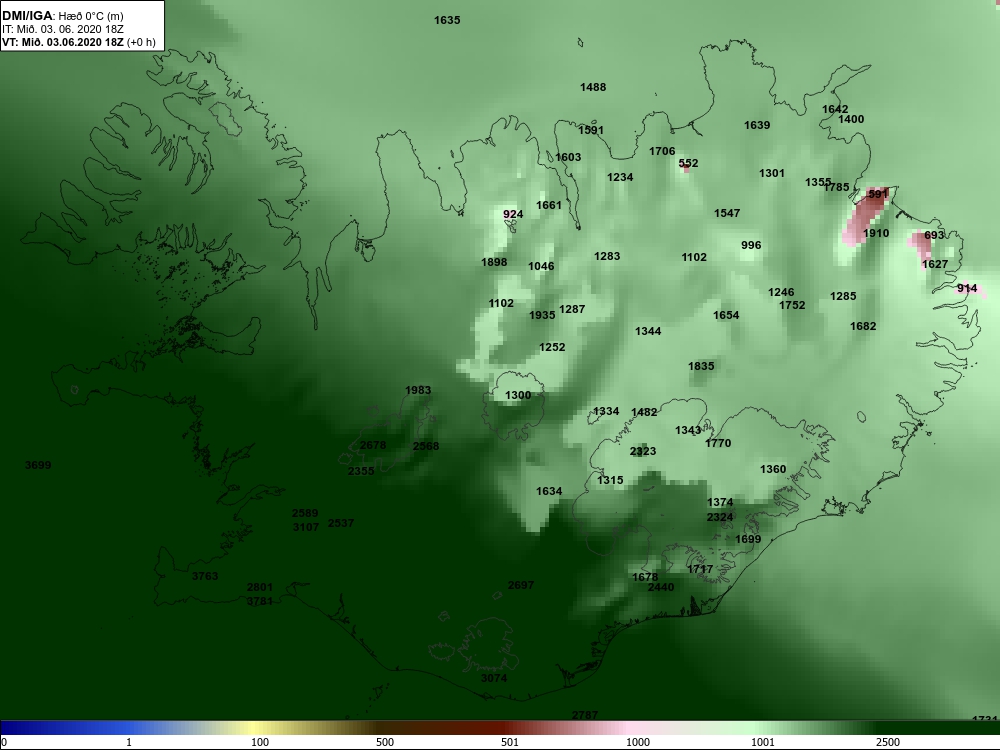This screenshot has width=1000, height=750.
Task: Click the value 1246 on the map
Action: click(x=781, y=293)
